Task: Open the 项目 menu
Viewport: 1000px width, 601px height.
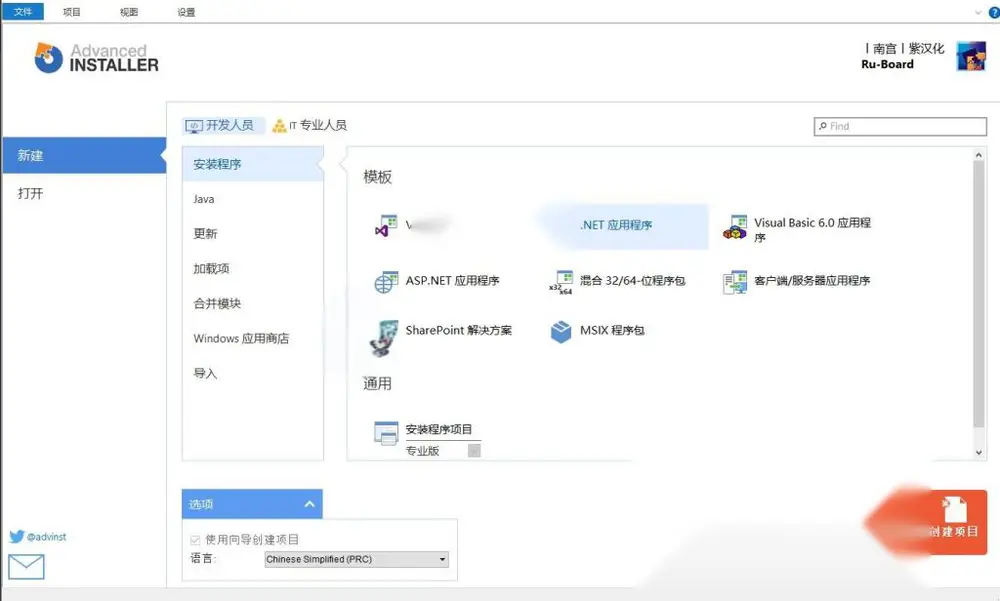Action: (71, 12)
